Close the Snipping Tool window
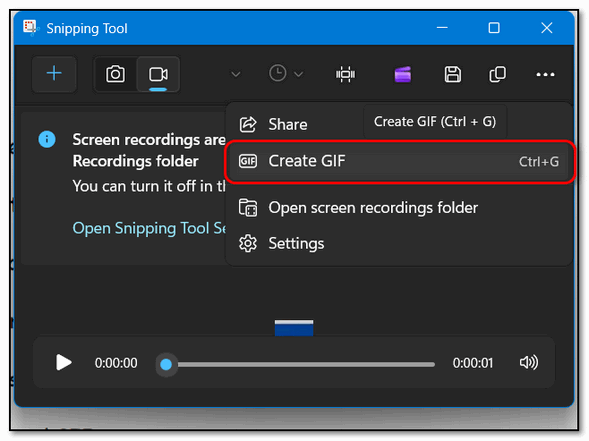 click(547, 28)
